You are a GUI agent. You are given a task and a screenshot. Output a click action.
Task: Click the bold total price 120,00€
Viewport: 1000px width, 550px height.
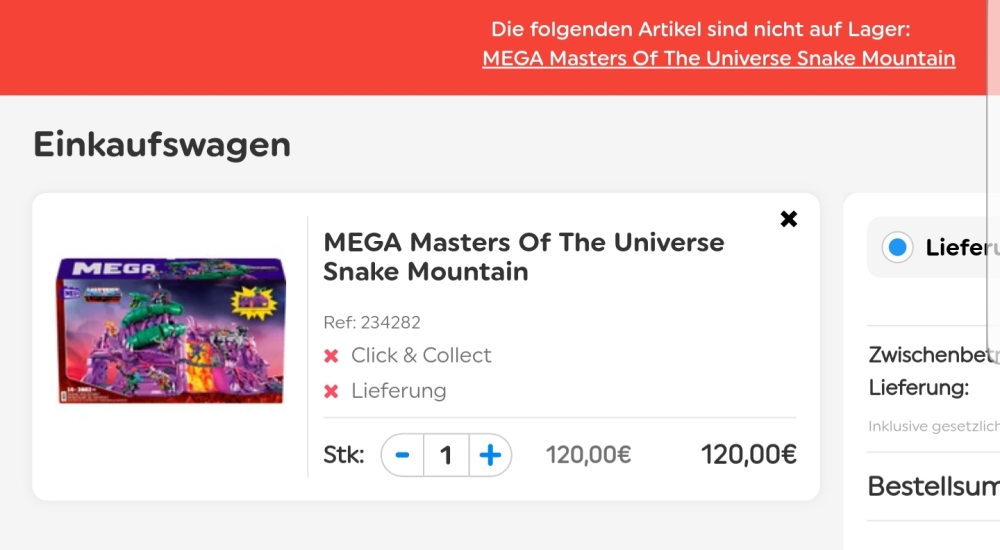(748, 455)
